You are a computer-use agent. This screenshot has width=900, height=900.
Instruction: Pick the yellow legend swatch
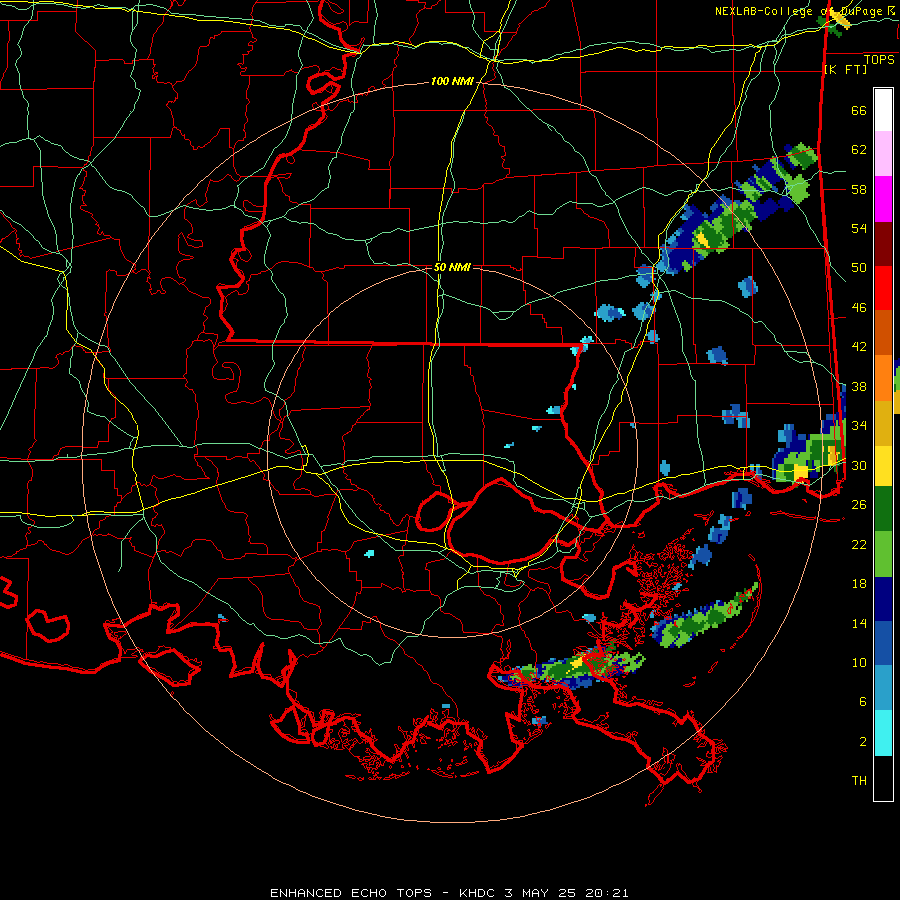(x=883, y=466)
